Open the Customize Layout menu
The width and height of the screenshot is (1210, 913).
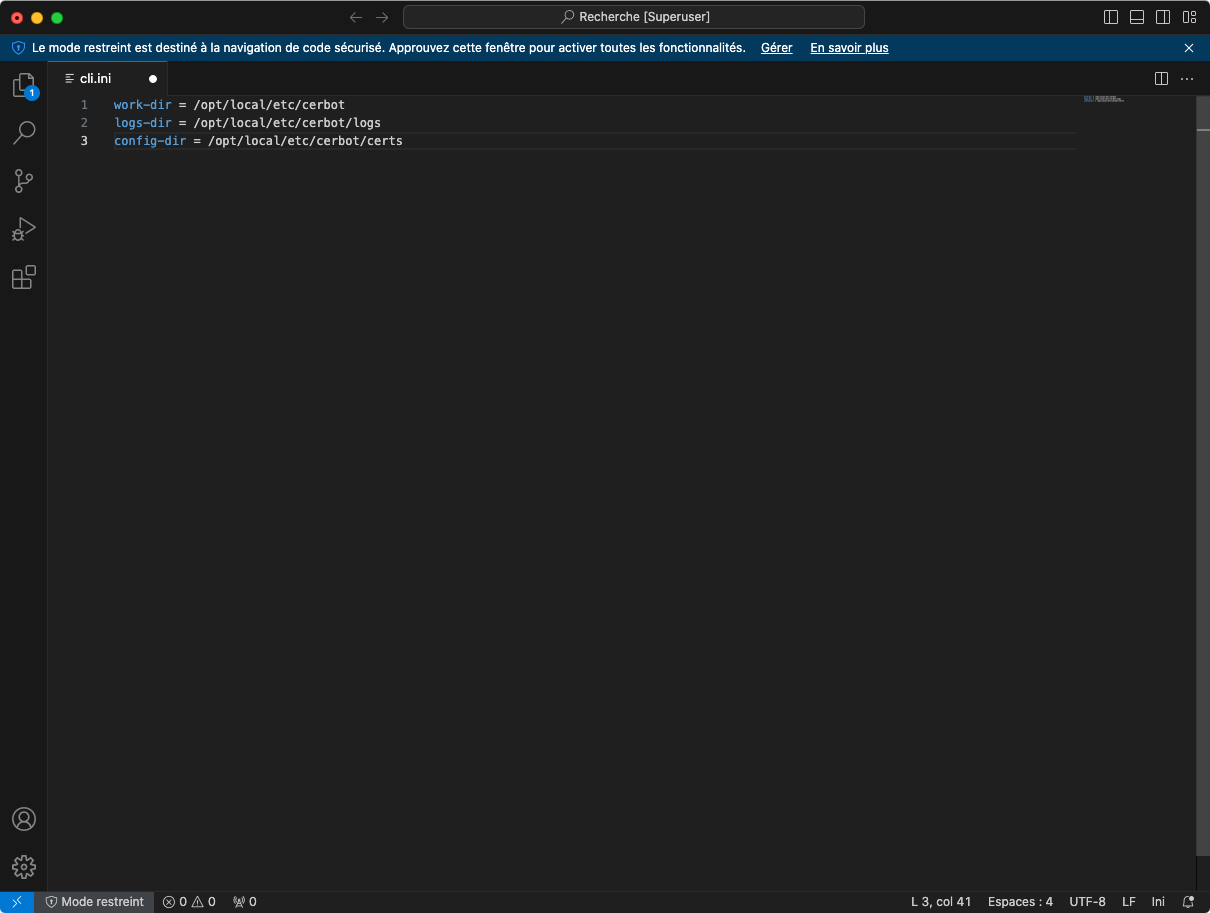tap(1189, 17)
